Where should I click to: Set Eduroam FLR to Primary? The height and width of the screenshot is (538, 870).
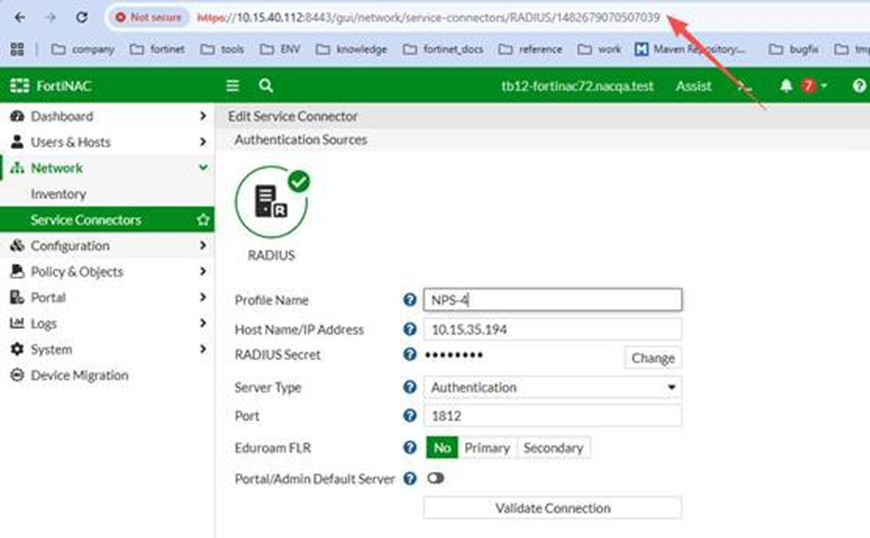pyautogui.click(x=487, y=448)
